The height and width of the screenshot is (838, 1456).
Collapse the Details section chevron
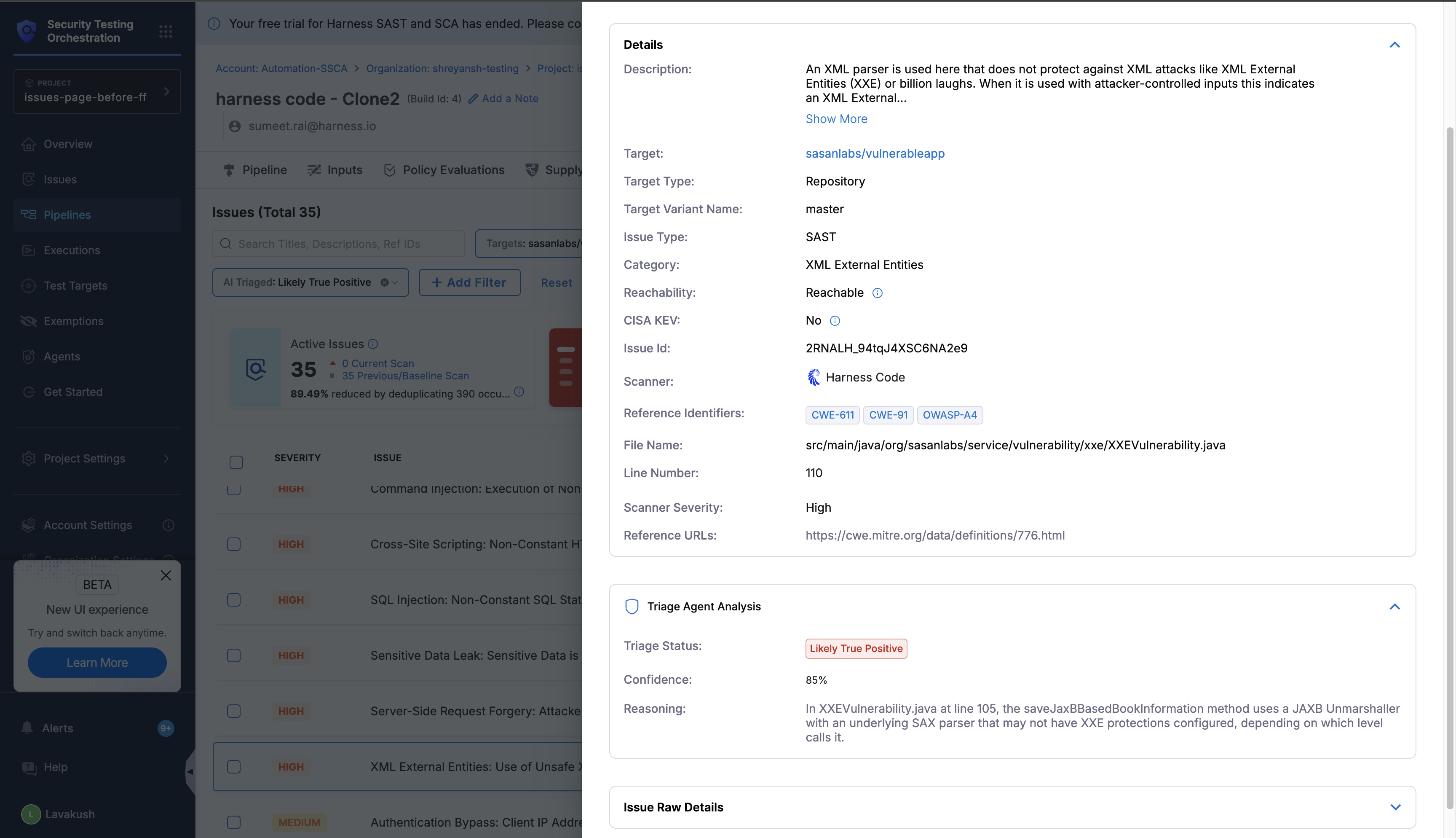[1395, 45]
